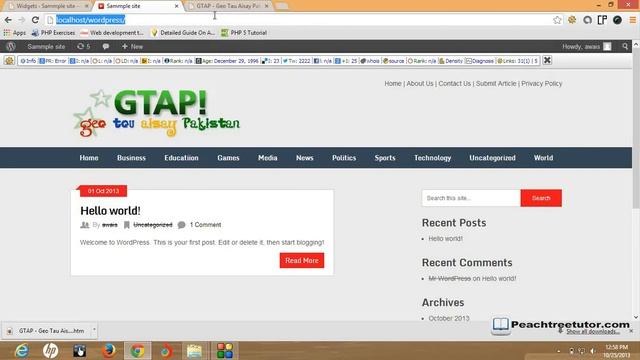Image resolution: width=640 pixels, height=360 pixels.
Task: Open Submit Article in top links
Action: coord(496,83)
